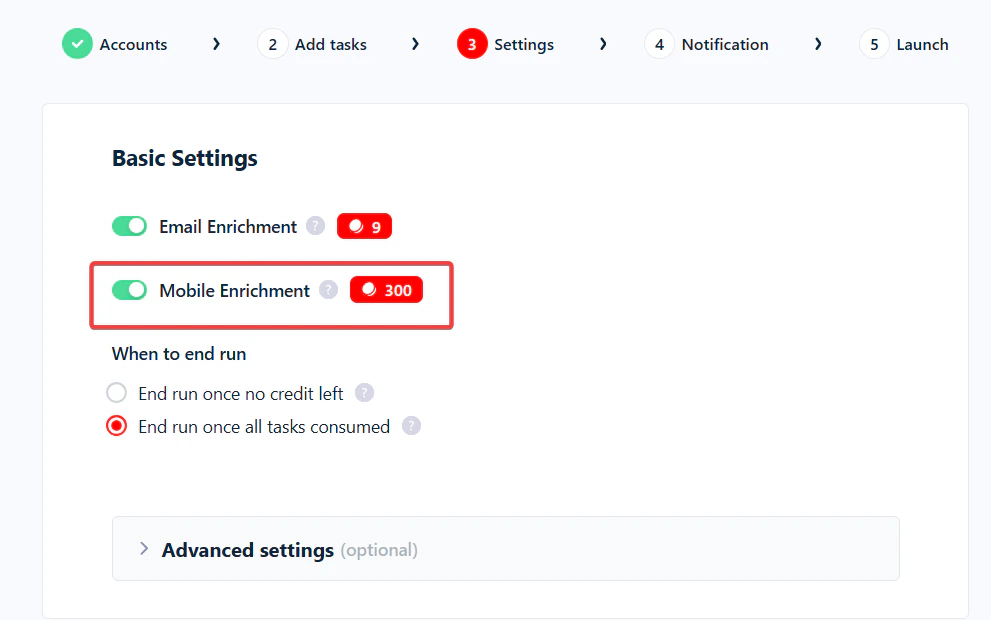Click the chevron after Notification step
Image resolution: width=991 pixels, height=620 pixels.
point(818,44)
